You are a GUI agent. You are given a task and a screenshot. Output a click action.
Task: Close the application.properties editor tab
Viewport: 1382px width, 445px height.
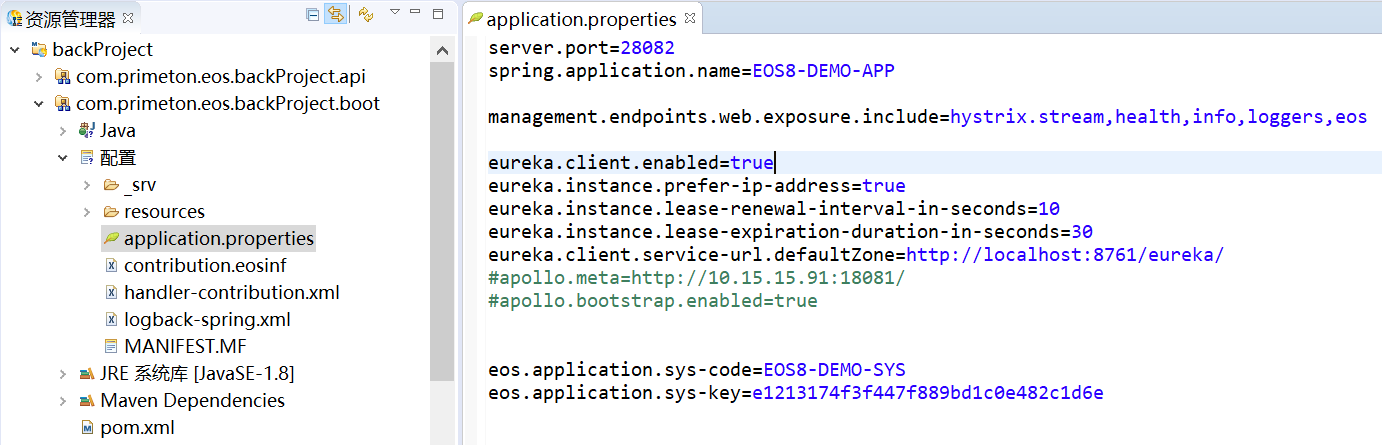tap(689, 19)
